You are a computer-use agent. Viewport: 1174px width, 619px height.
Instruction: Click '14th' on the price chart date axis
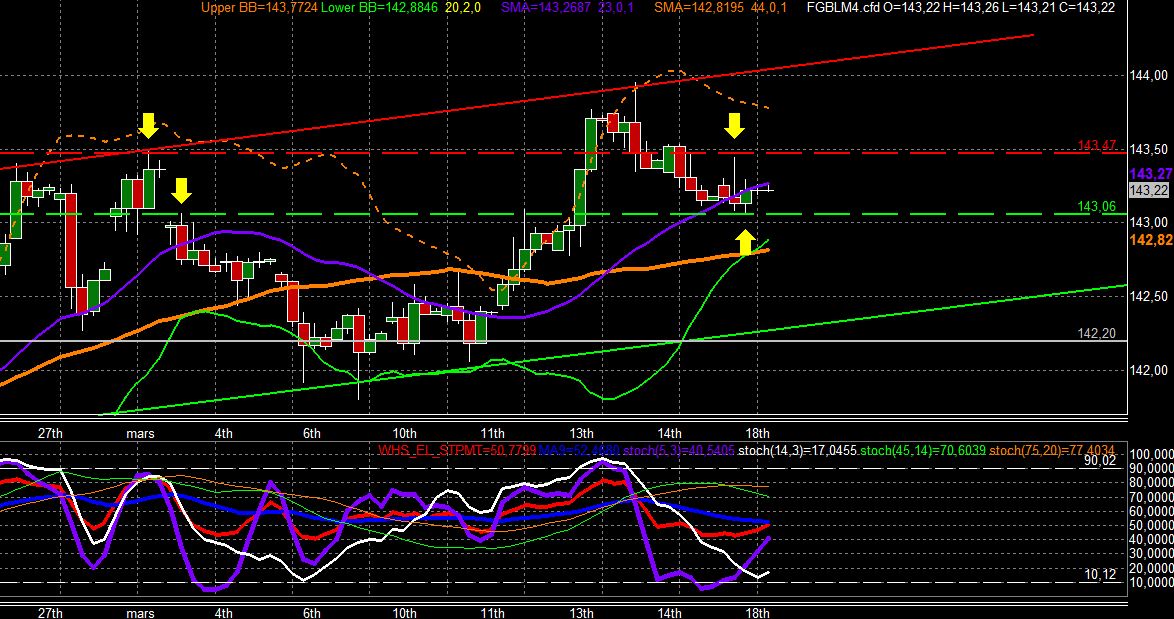click(x=669, y=433)
